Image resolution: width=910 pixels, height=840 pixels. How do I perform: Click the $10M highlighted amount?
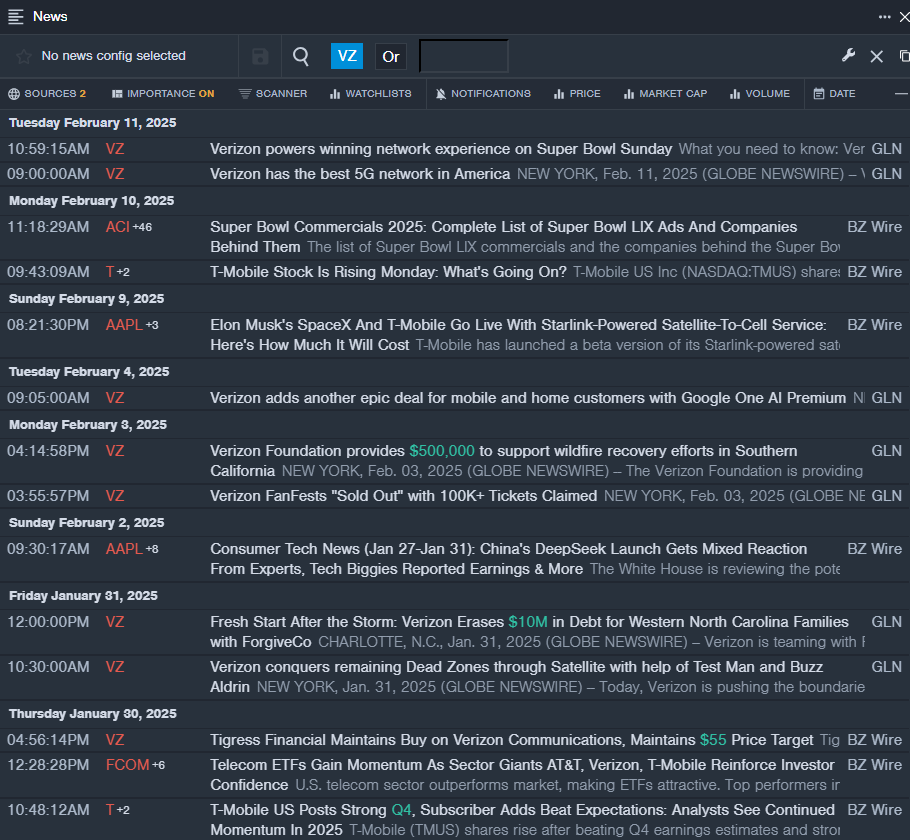click(528, 622)
